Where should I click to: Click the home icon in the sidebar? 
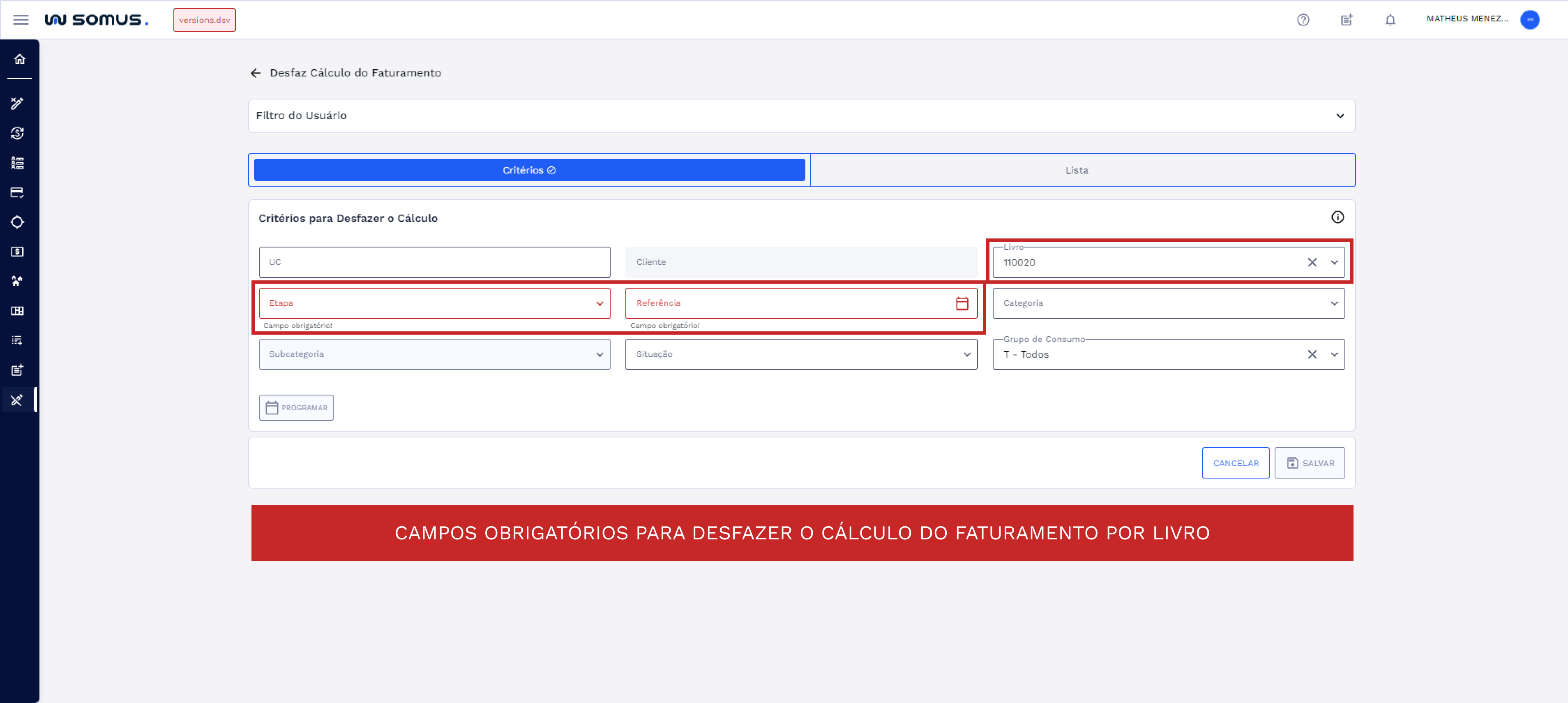pos(19,59)
